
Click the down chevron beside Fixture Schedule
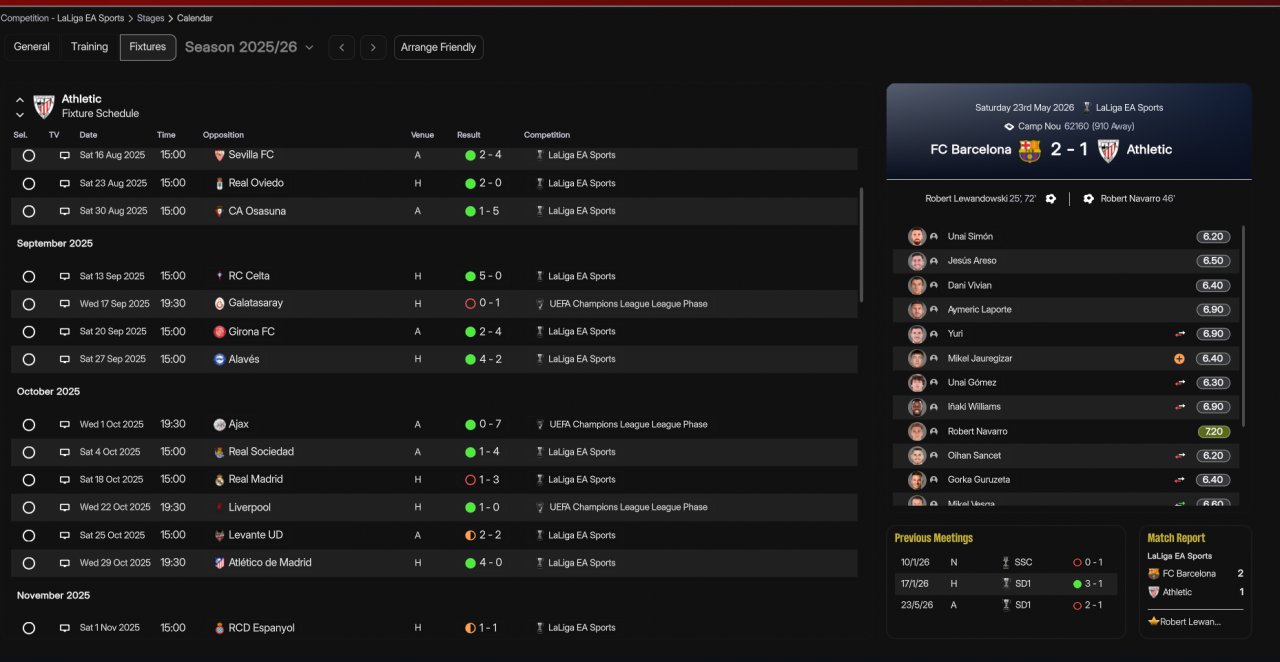[x=19, y=114]
